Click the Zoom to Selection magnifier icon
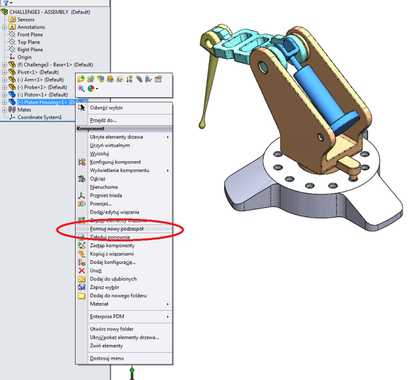420x380 pixels. pyautogui.click(x=81, y=89)
